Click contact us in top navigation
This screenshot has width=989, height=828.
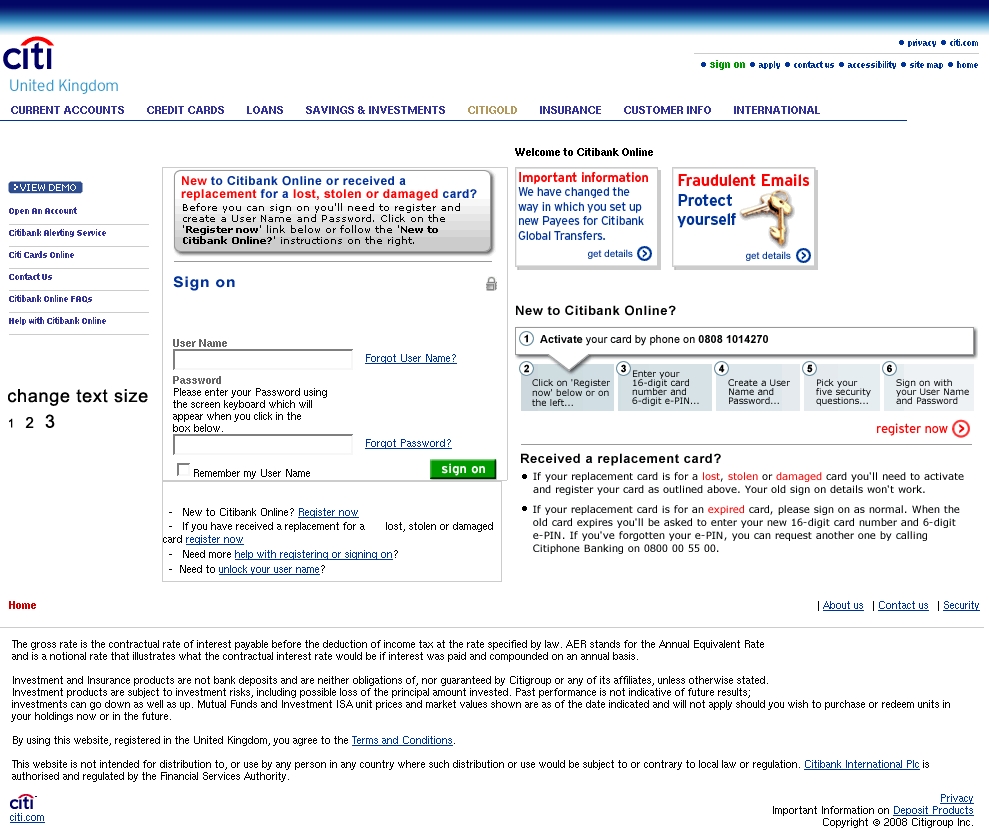click(x=814, y=64)
